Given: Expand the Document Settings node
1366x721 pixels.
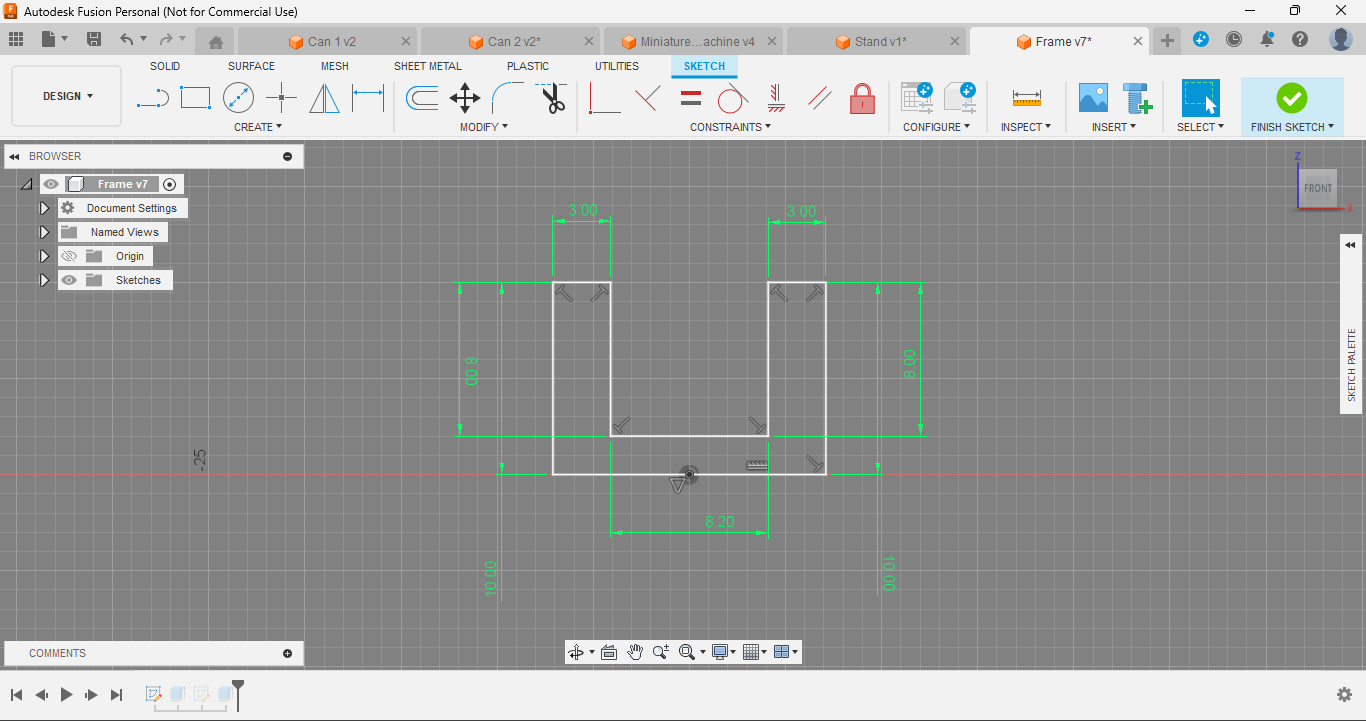Looking at the screenshot, I should click(x=44, y=208).
